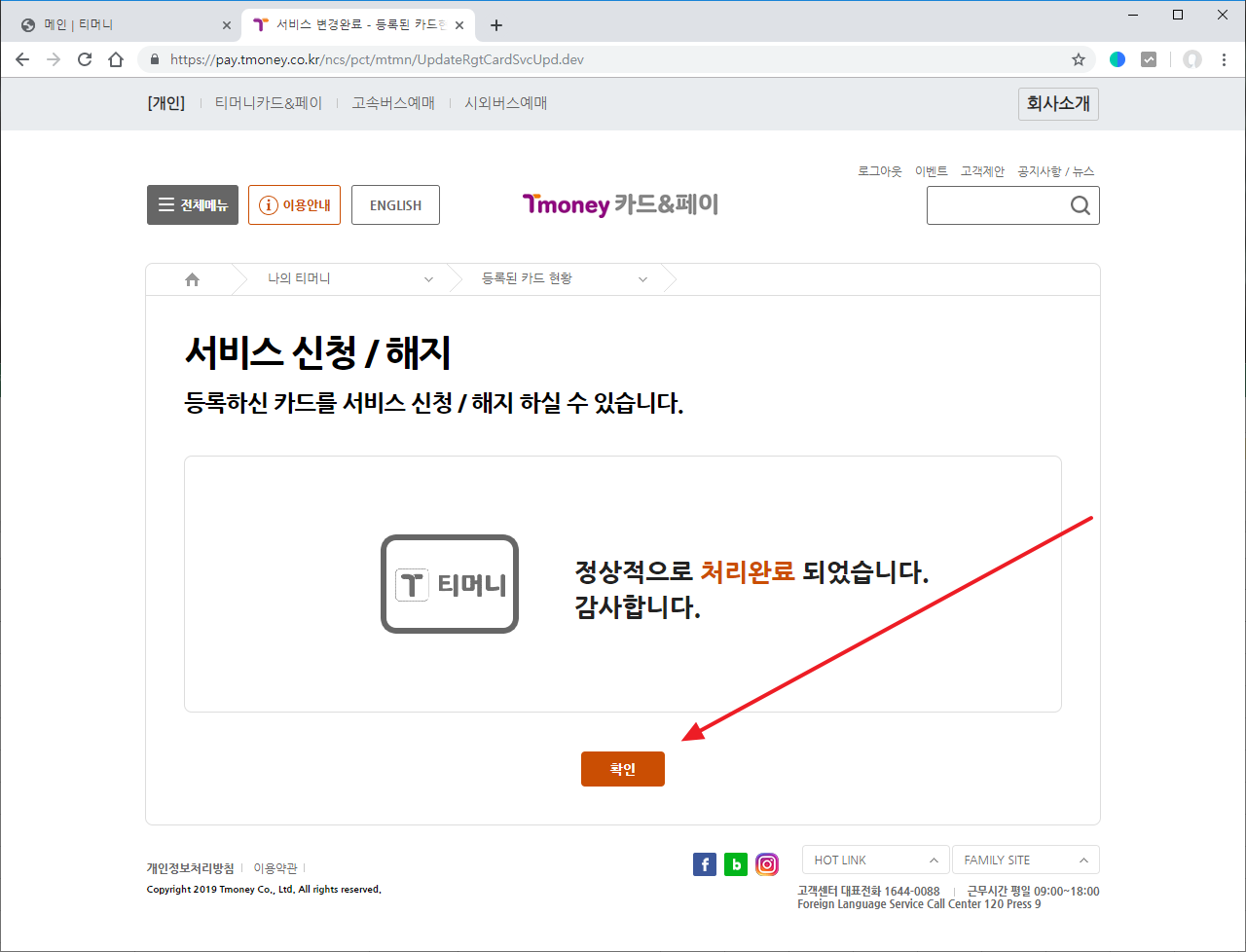Go back using the browser back arrow
This screenshot has width=1246, height=952.
pyautogui.click(x=22, y=59)
